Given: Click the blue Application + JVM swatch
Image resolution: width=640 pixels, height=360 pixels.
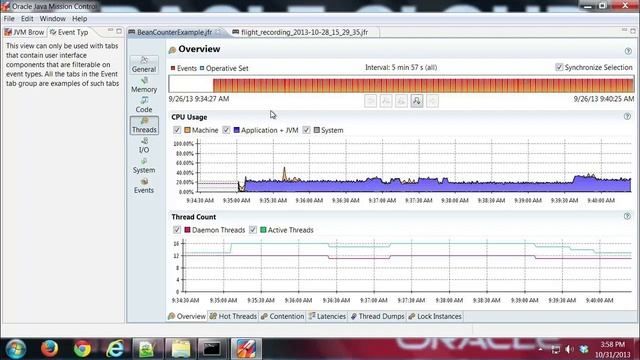Looking at the screenshot, I should click(236, 130).
